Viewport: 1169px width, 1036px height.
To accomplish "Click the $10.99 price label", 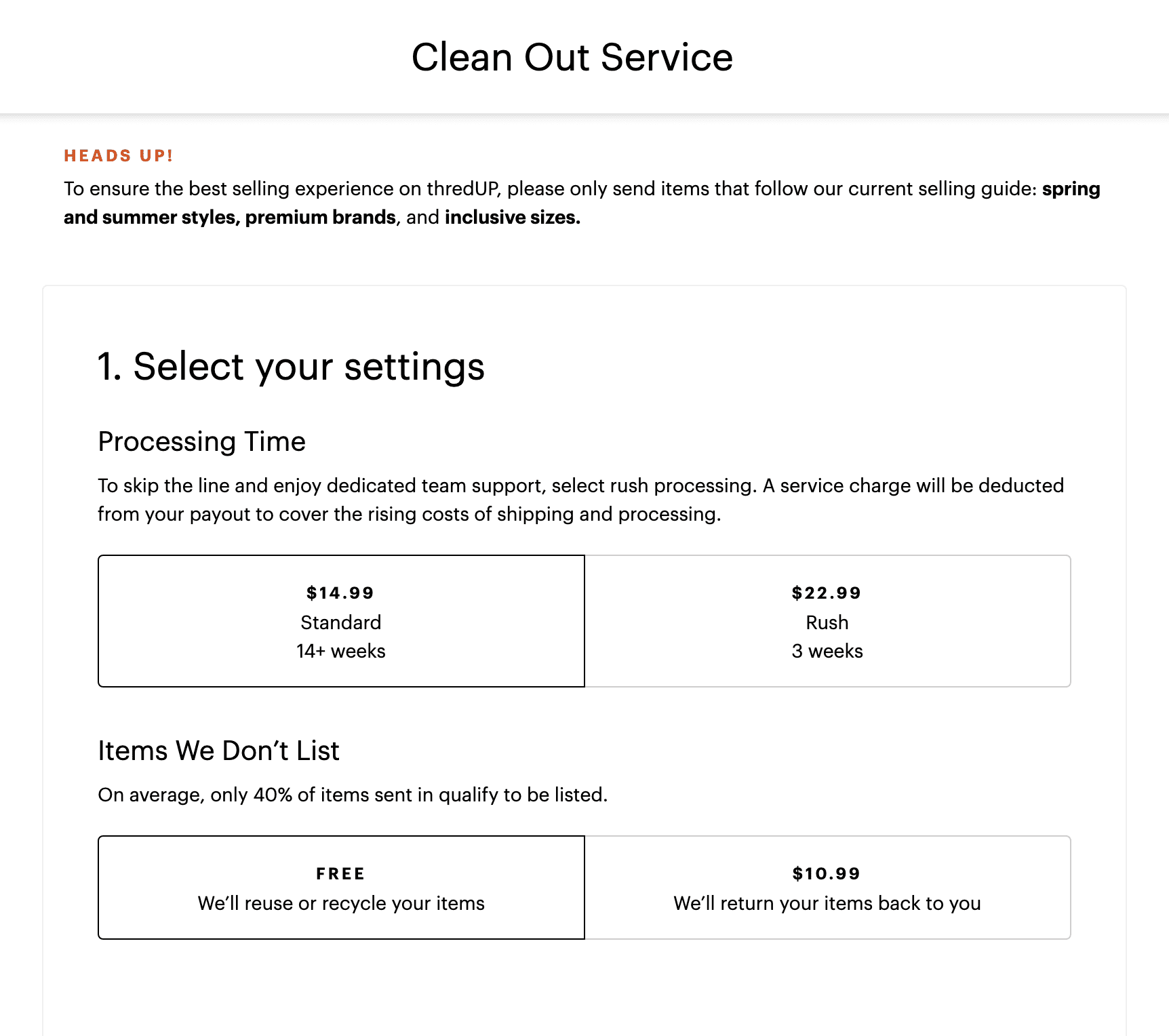I will (827, 873).
